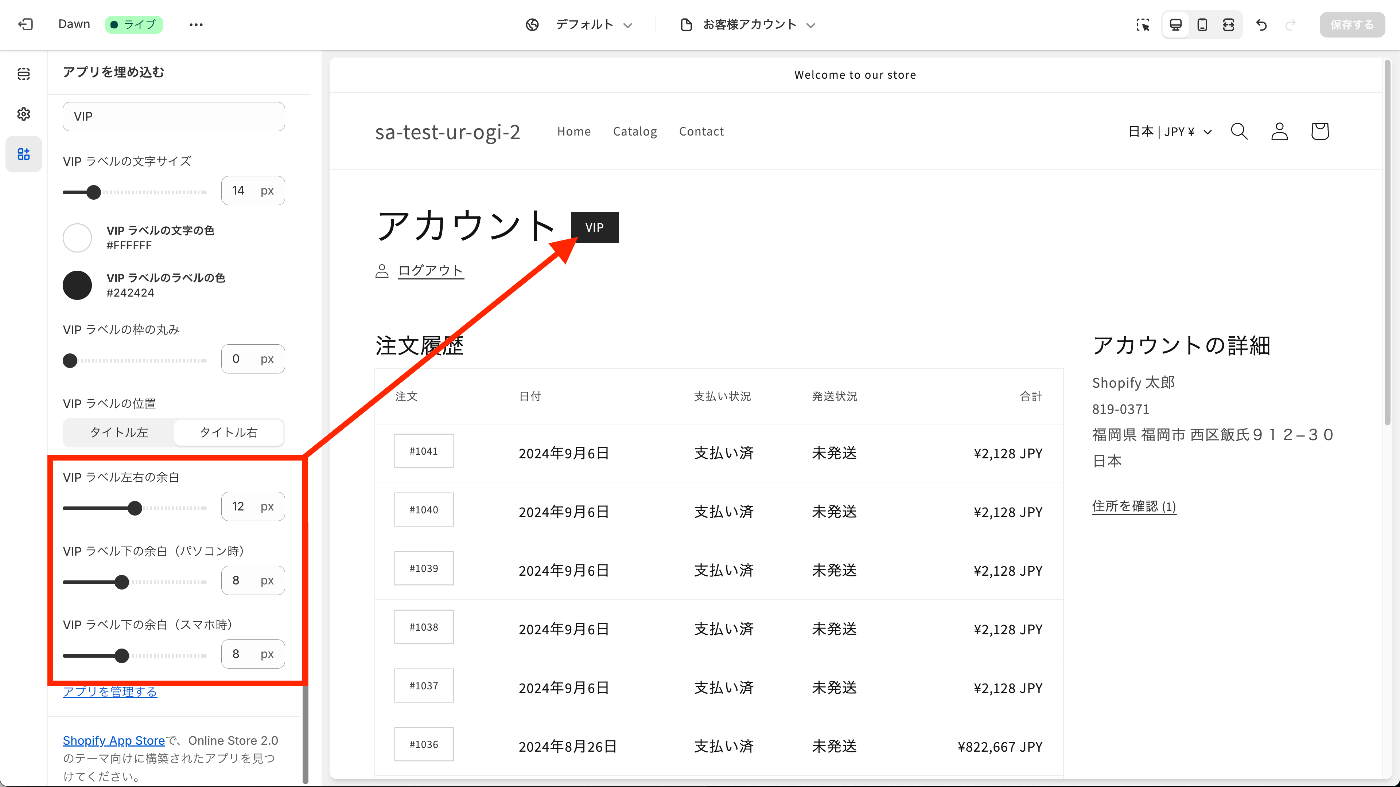Screen dimensions: 1400x787
Task: Select タイトル左 label position
Action: click(119, 432)
